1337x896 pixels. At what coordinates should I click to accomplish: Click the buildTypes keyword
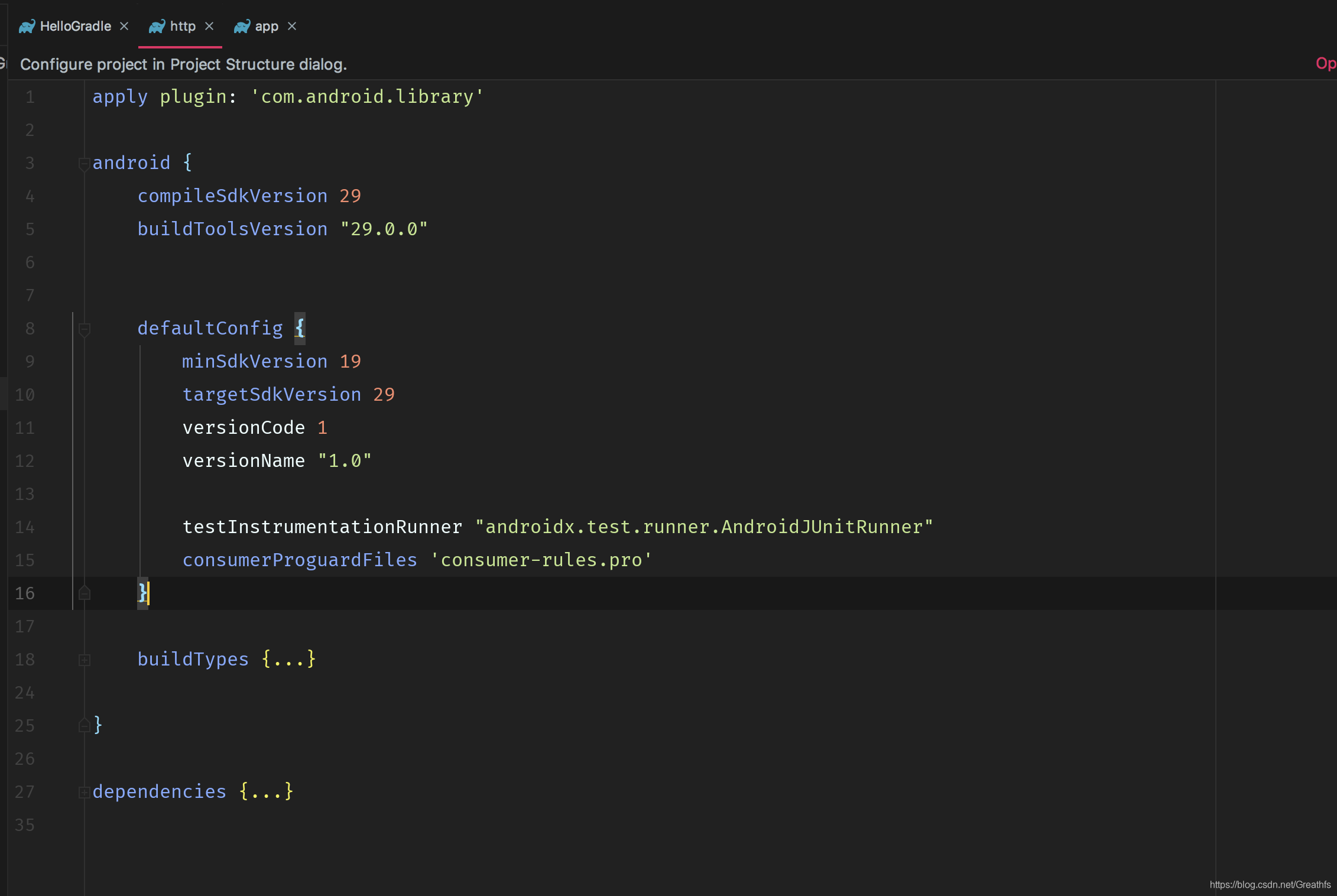(193, 659)
